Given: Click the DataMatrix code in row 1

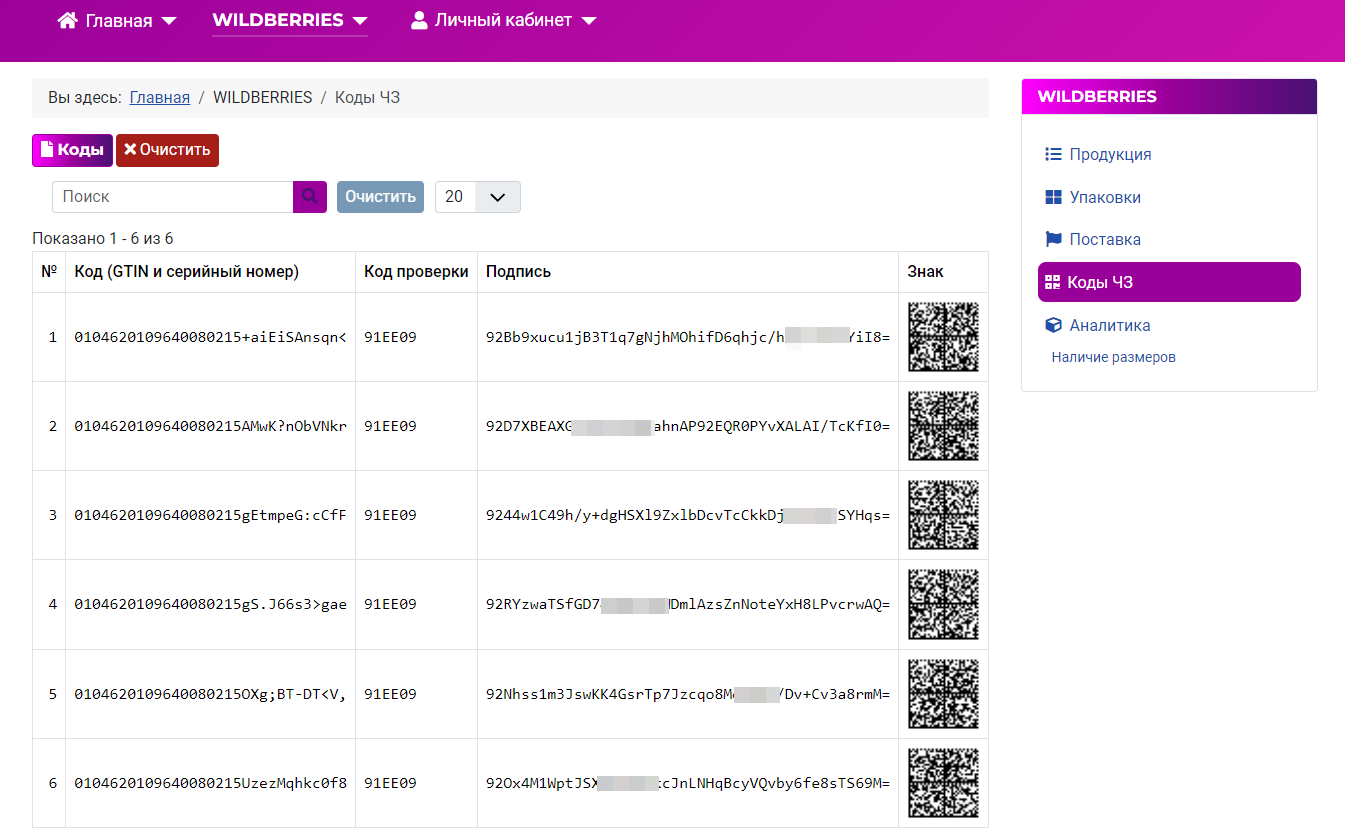Looking at the screenshot, I should pos(942,337).
